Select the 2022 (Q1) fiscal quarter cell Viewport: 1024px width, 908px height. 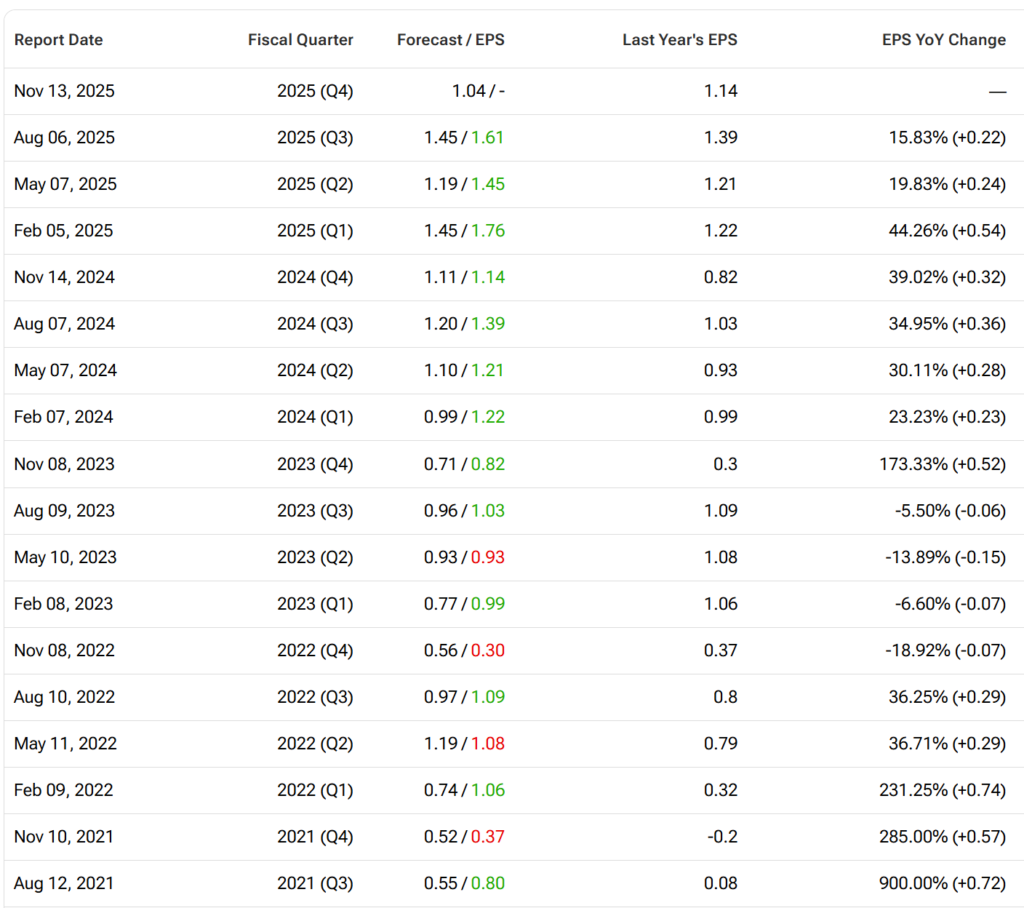coord(315,790)
